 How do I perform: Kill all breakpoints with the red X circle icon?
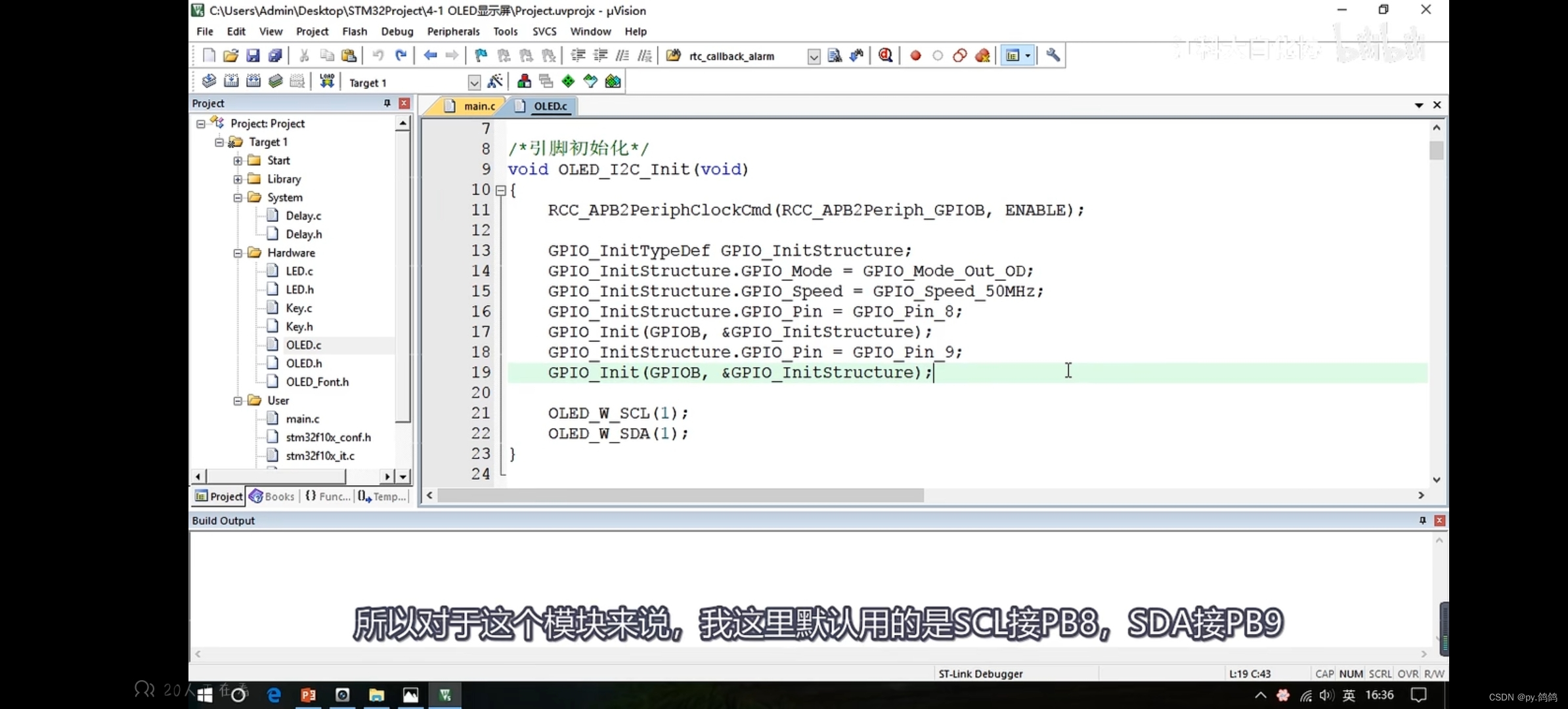click(x=982, y=56)
